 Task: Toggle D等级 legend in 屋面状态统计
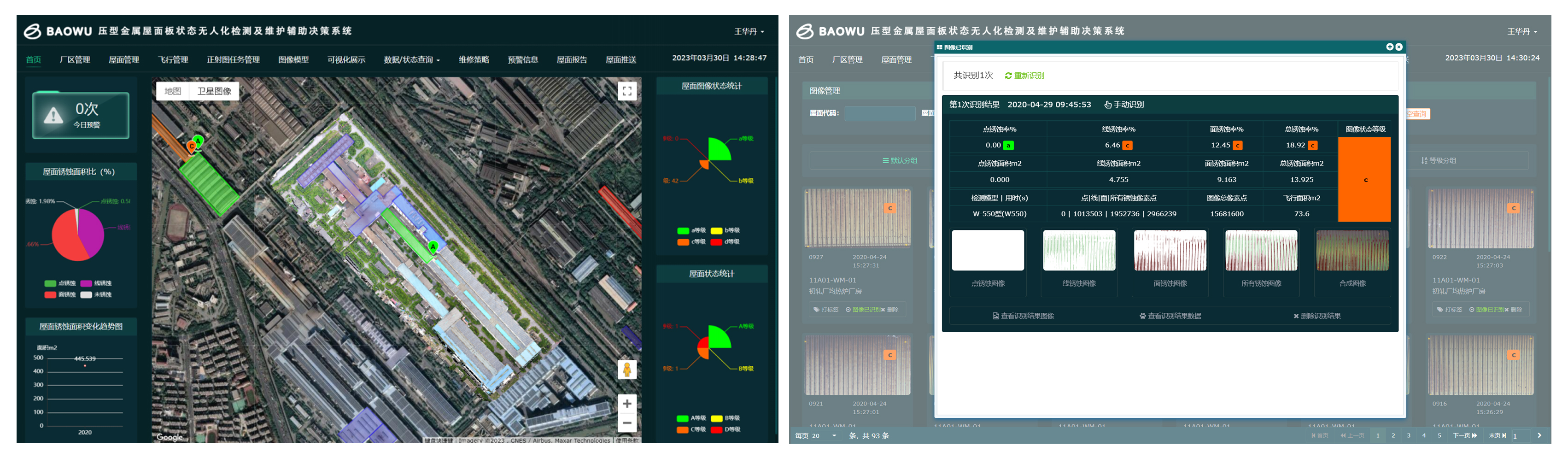(725, 429)
